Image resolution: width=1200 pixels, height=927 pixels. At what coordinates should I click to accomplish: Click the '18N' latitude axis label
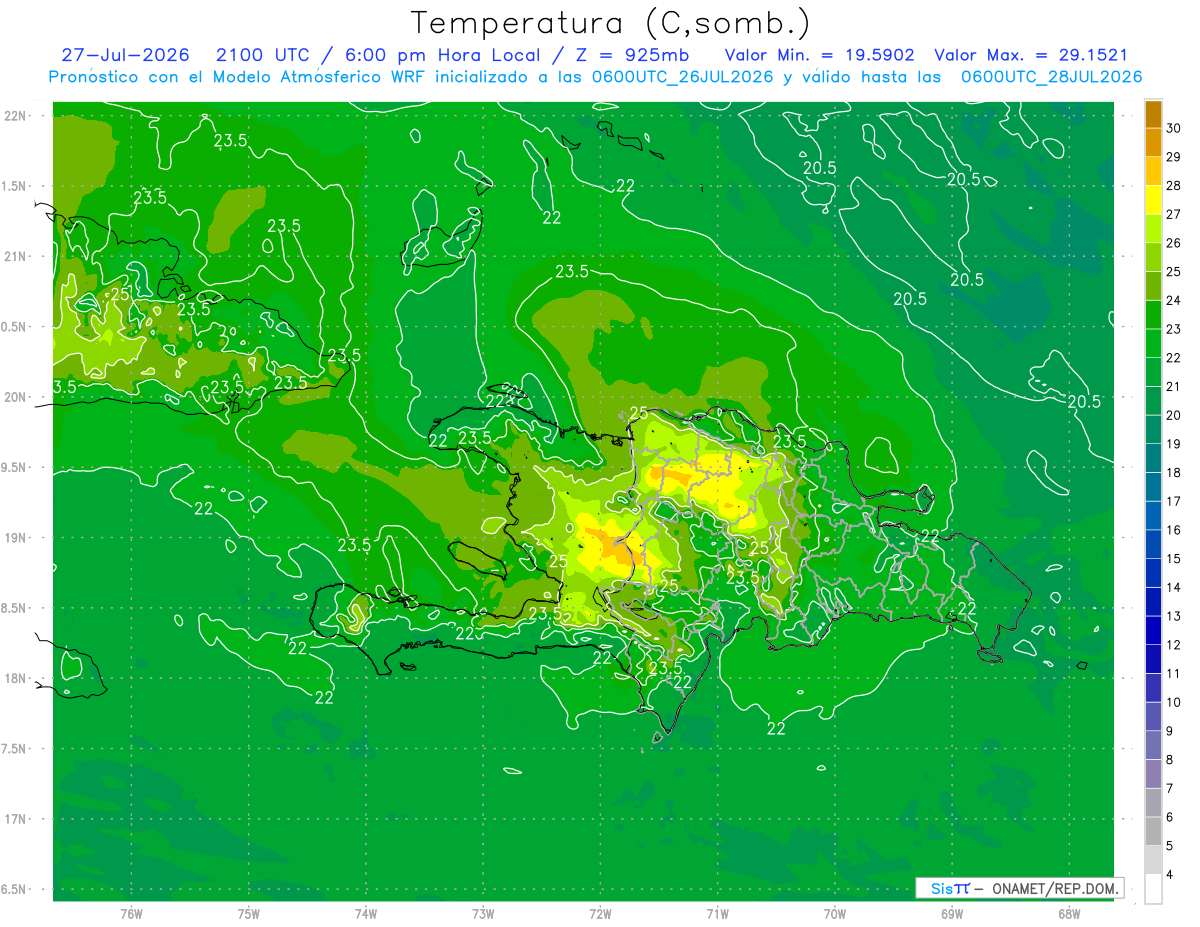point(17,678)
